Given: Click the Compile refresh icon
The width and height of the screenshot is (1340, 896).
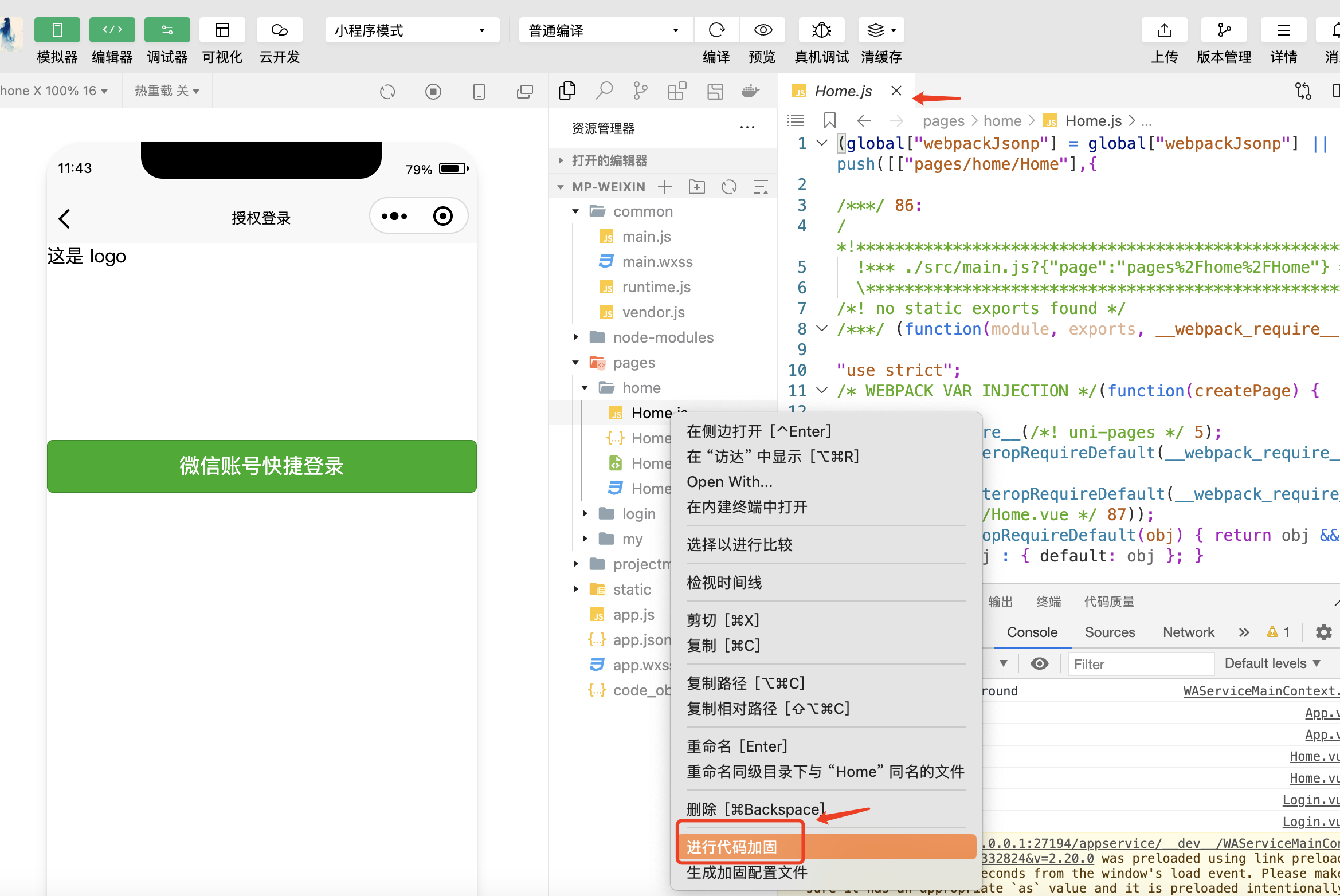Looking at the screenshot, I should pyautogui.click(x=717, y=30).
